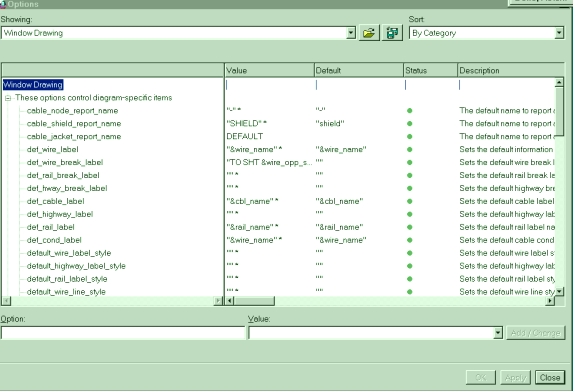Image resolution: width=576 pixels, height=392 pixels.
Task: Select cable_shield_report_name option
Action: tap(74, 123)
